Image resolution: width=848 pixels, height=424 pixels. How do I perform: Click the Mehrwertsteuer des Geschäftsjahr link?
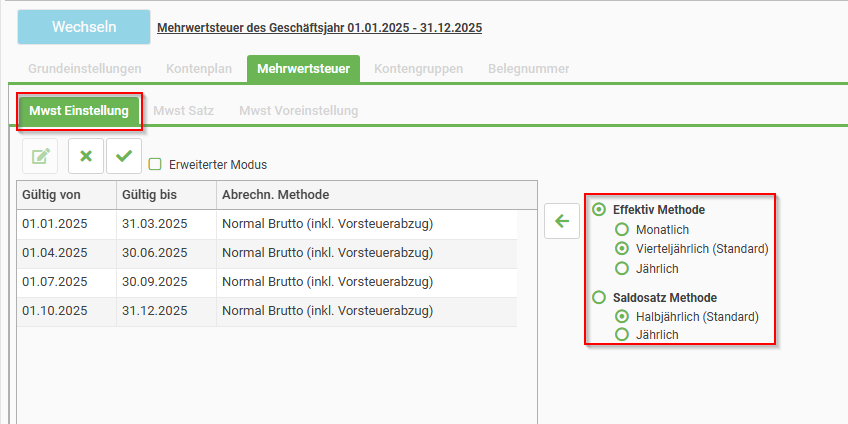319,28
